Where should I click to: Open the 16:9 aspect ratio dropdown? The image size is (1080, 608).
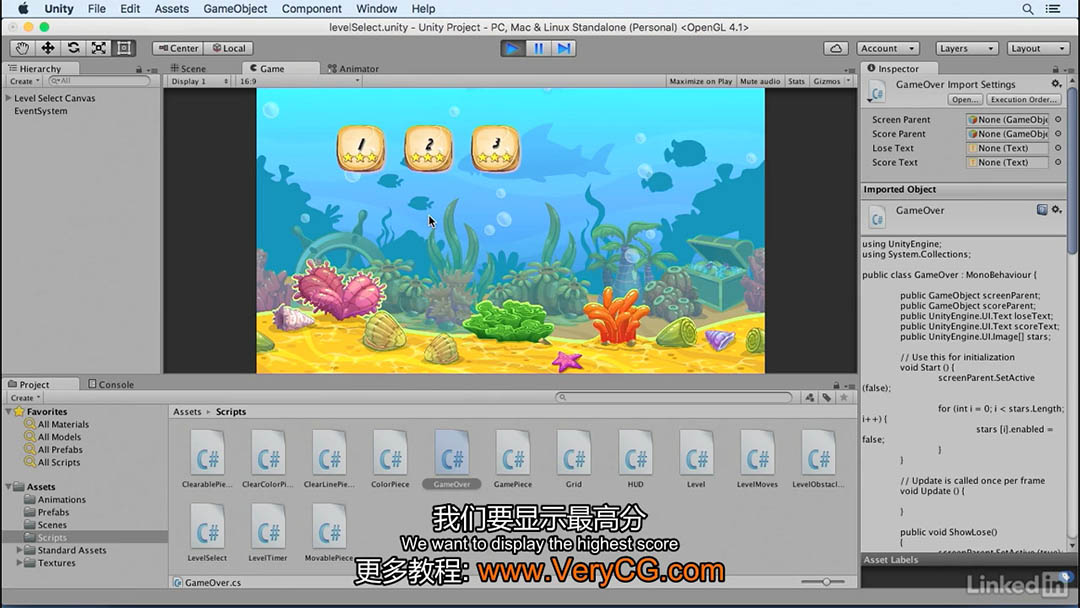coord(300,81)
